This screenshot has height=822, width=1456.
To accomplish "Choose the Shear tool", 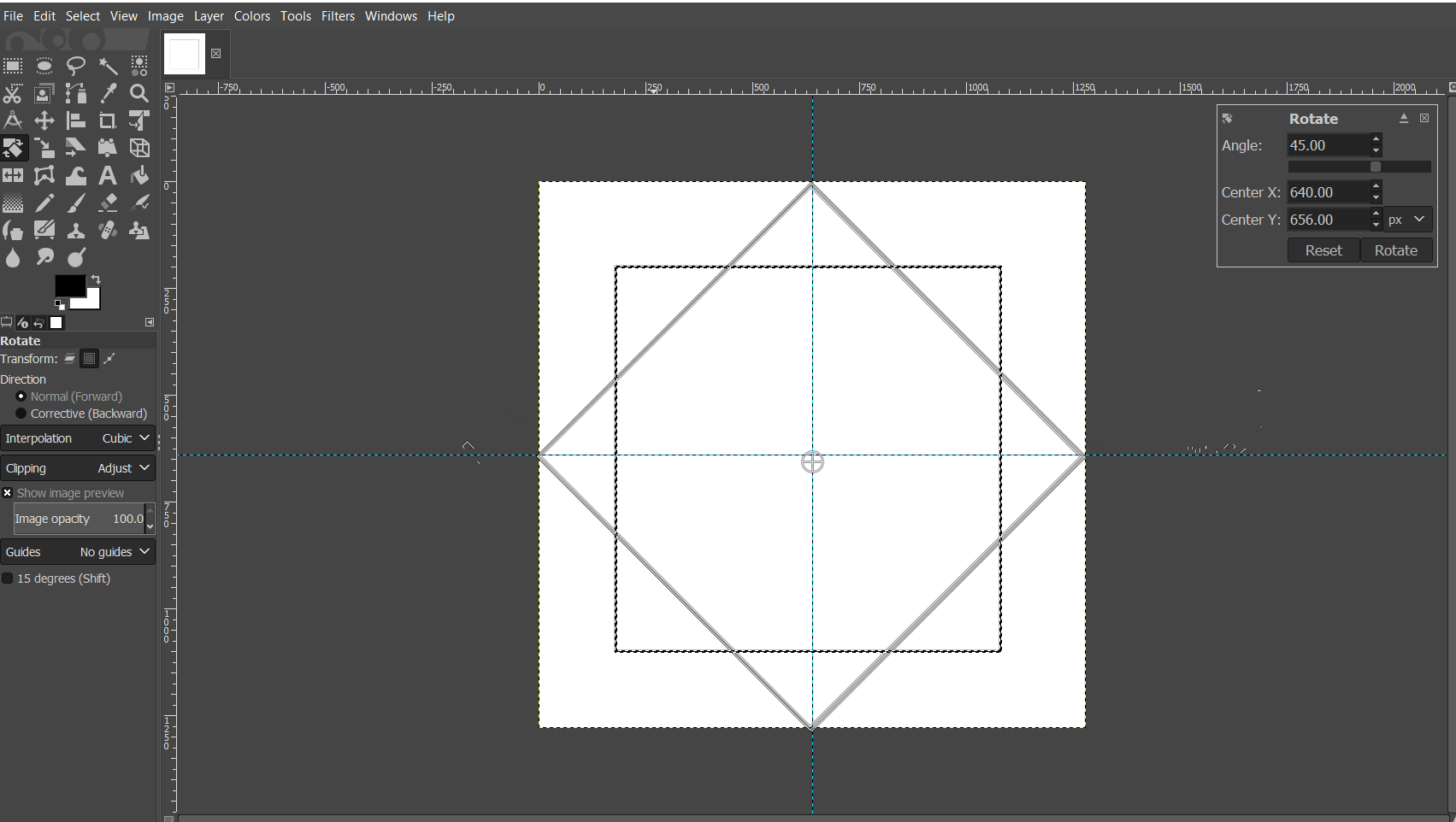I will click(x=76, y=148).
